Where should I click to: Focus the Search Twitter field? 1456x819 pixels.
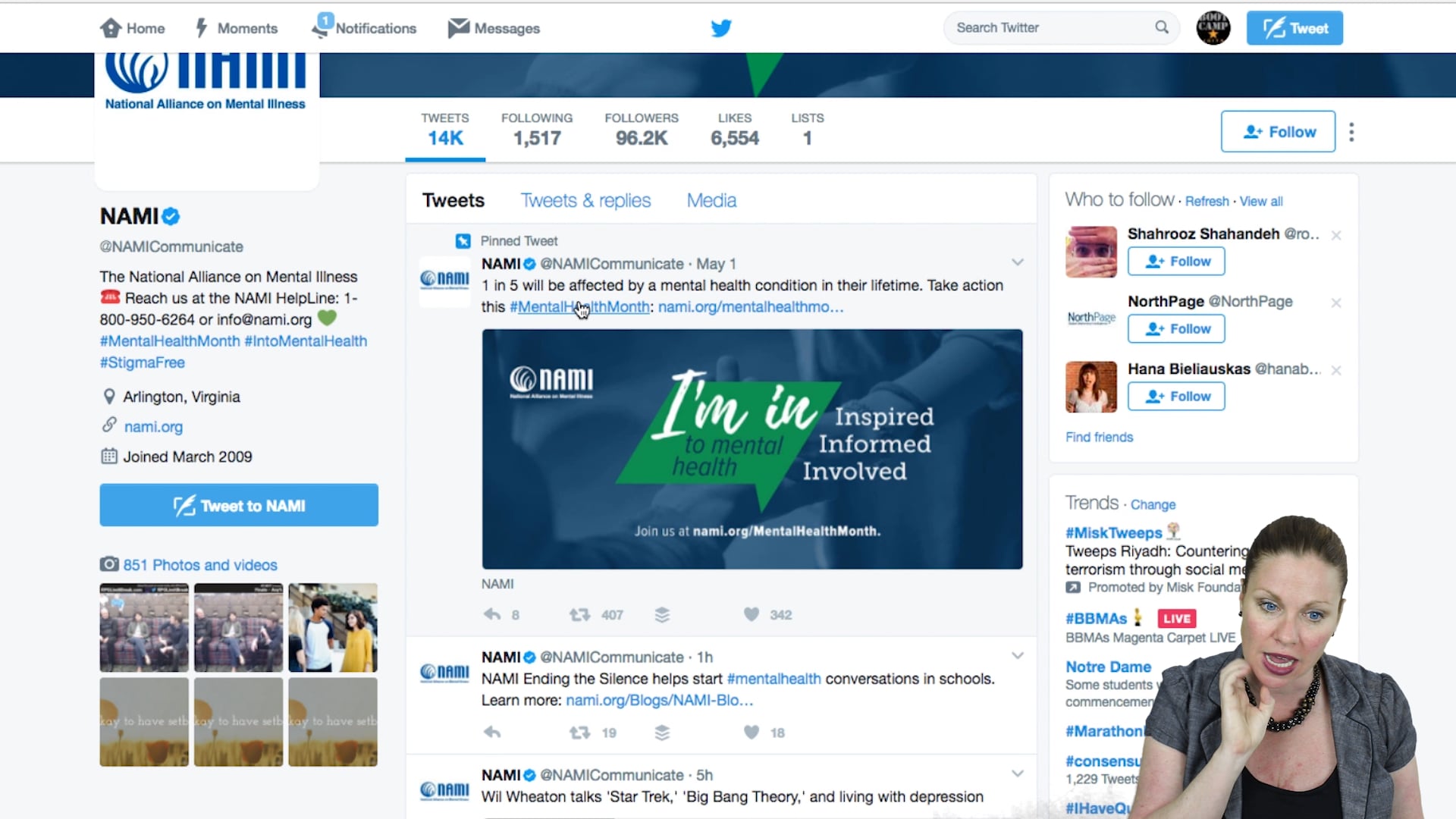tap(1061, 27)
